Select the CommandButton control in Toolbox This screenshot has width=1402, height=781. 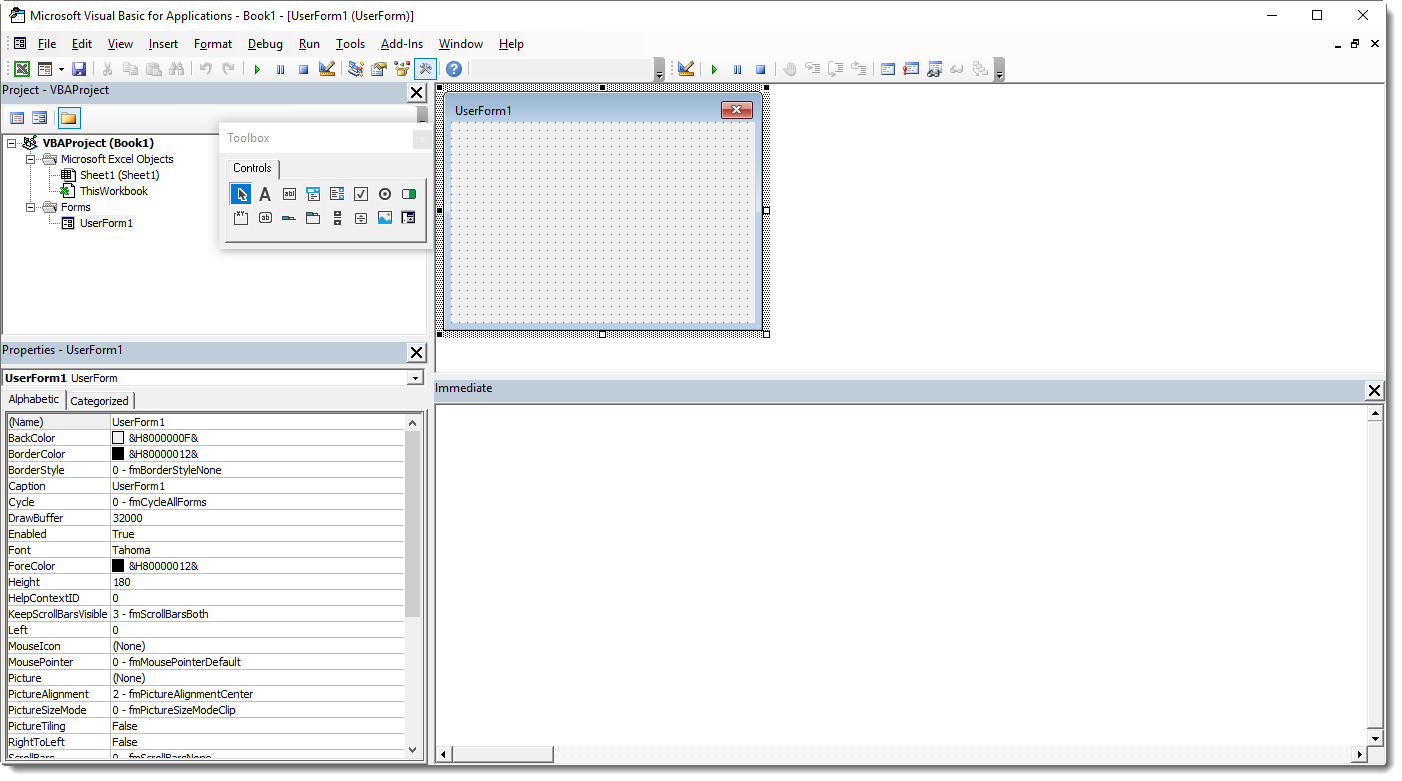[265, 218]
